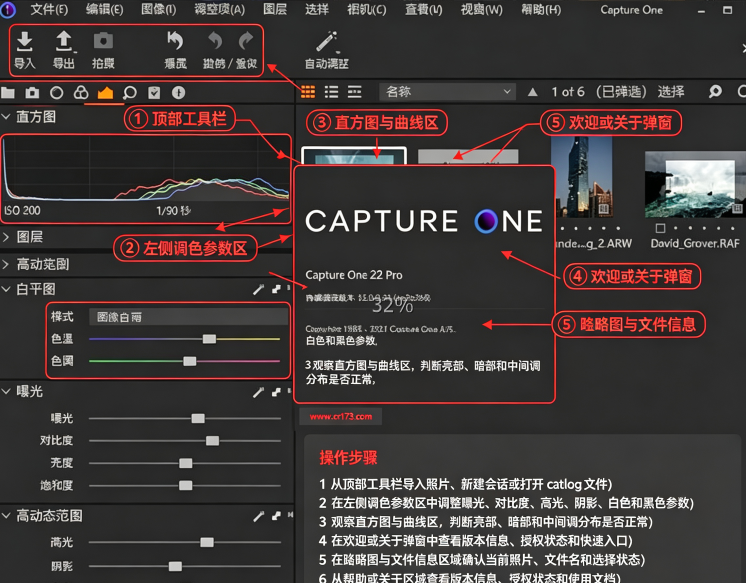Click the histogram graph area

[x=146, y=168]
